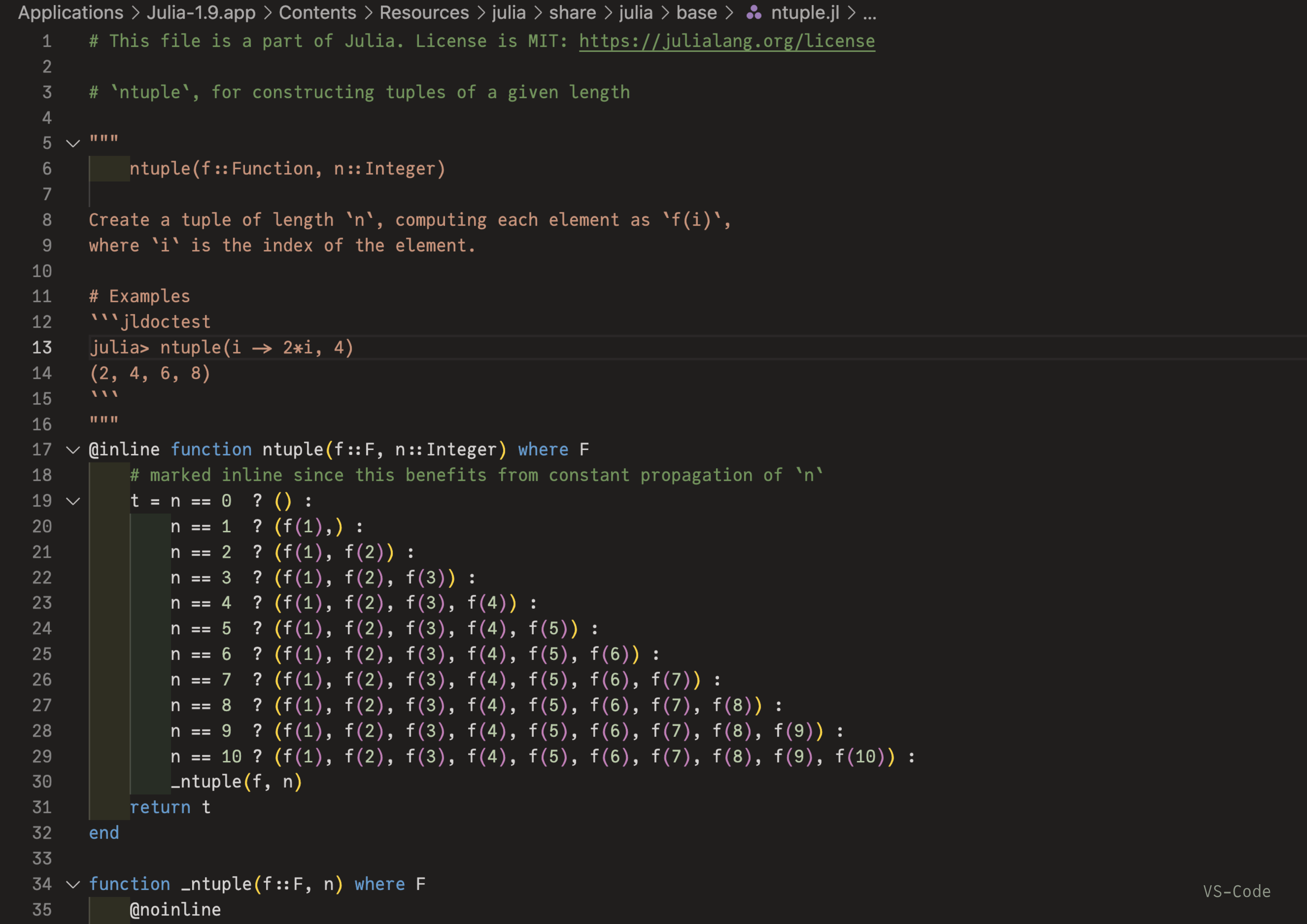Viewport: 1307px width, 924px height.
Task: Click the @inline macro on line 17
Action: (124, 450)
